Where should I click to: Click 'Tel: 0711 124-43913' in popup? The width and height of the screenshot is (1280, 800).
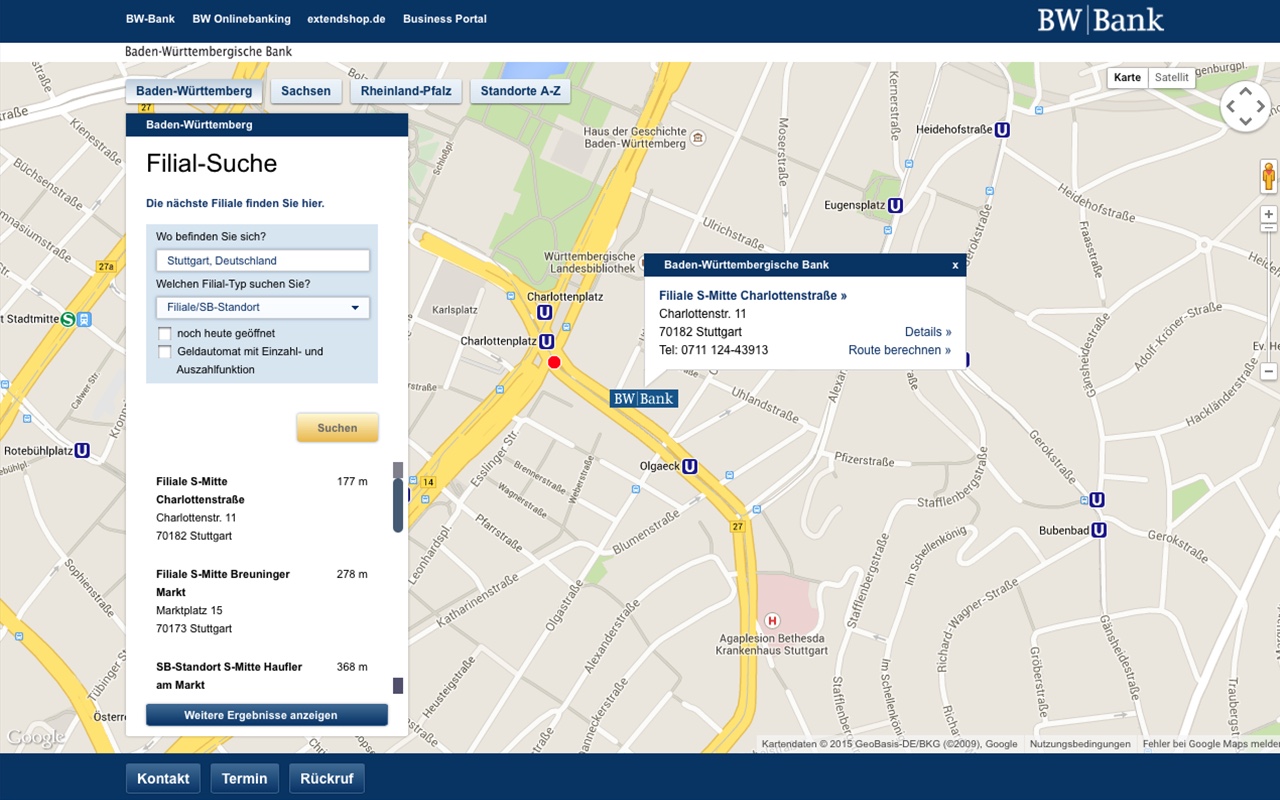coord(714,350)
